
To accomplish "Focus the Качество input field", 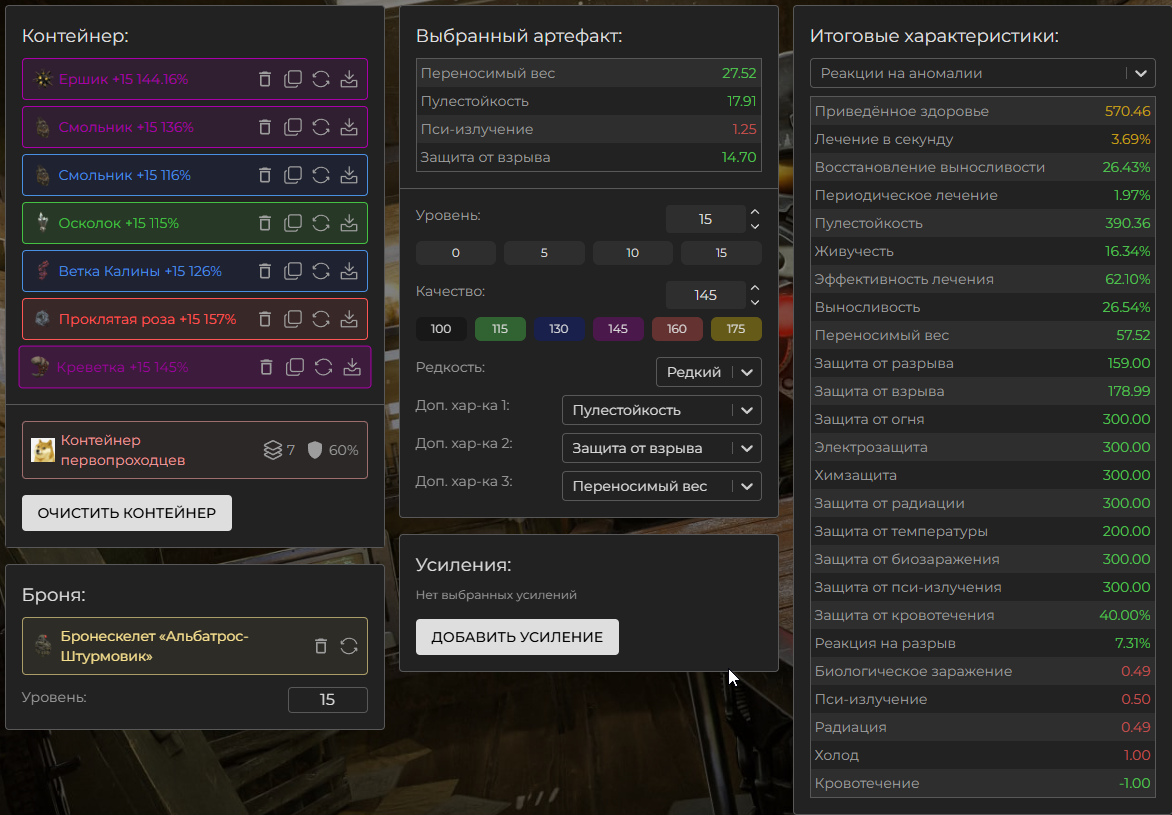I will (706, 295).
